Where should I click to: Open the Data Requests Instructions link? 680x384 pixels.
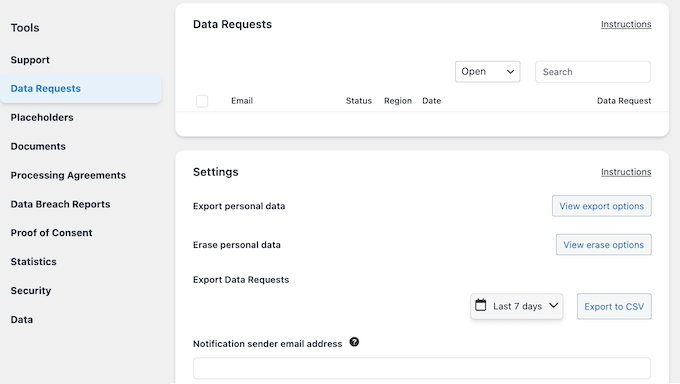[626, 24]
